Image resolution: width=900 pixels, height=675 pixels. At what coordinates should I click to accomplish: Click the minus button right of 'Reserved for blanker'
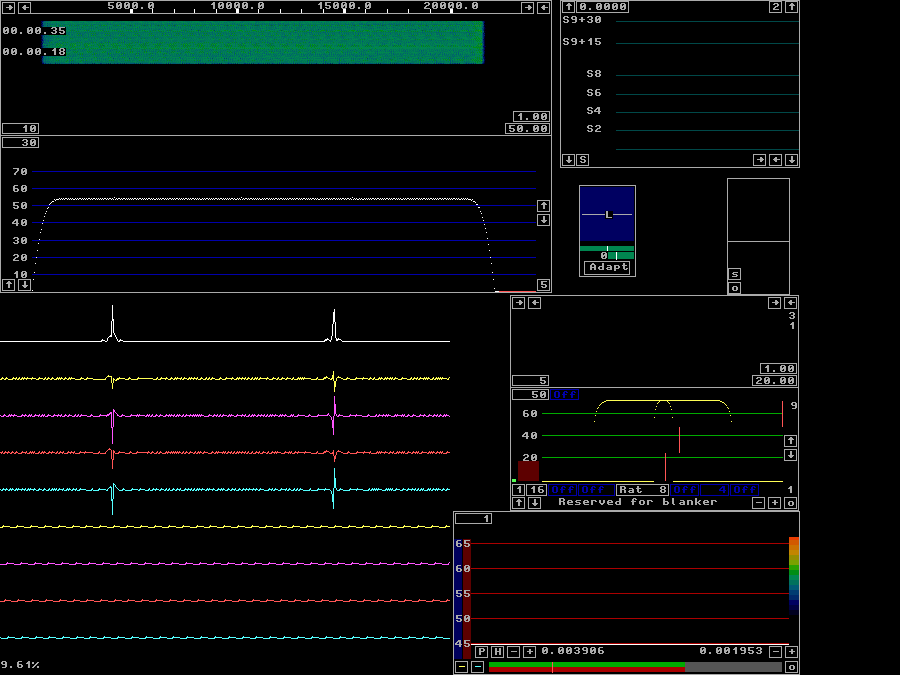[758, 503]
